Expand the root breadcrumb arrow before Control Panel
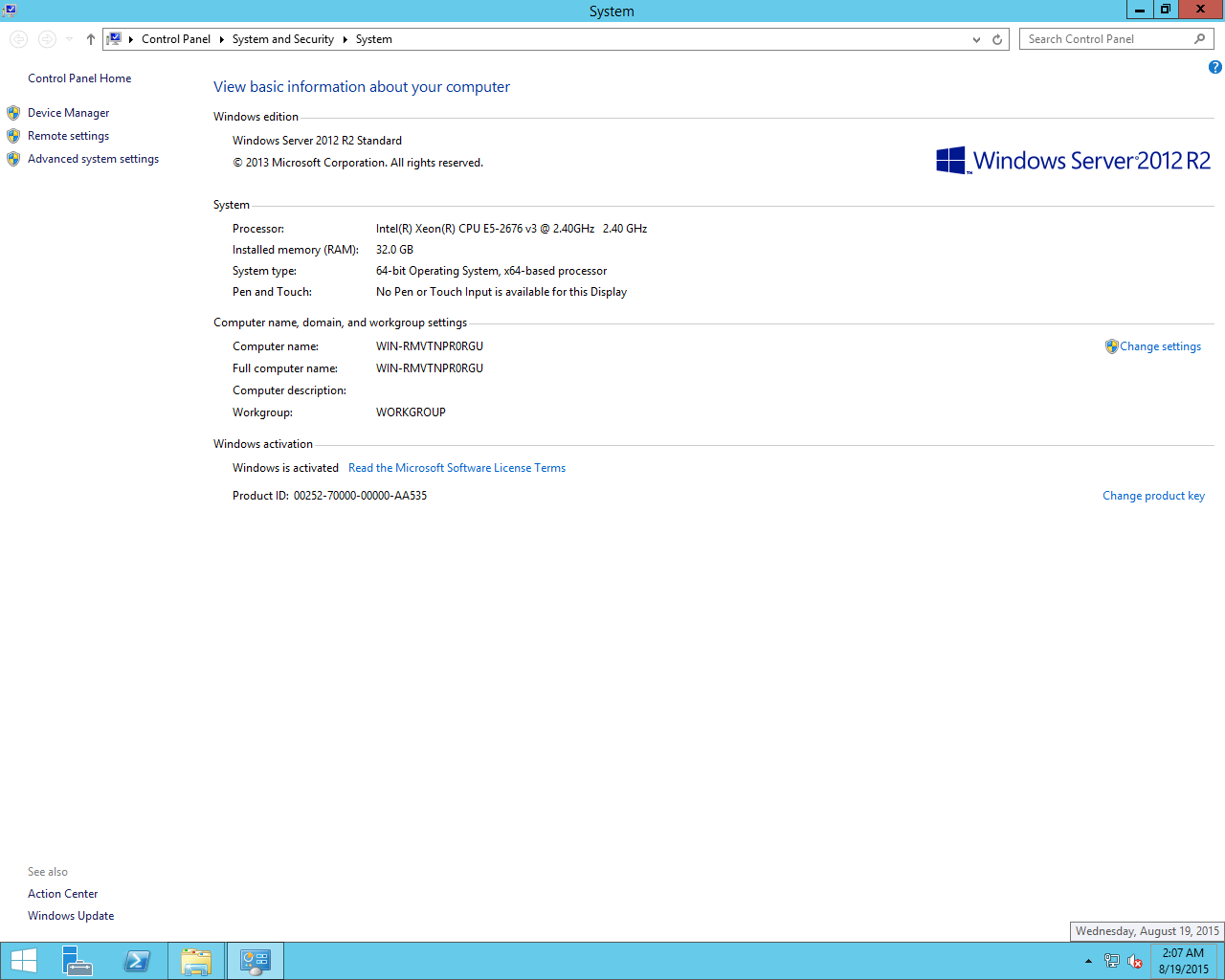1225x980 pixels. click(131, 39)
